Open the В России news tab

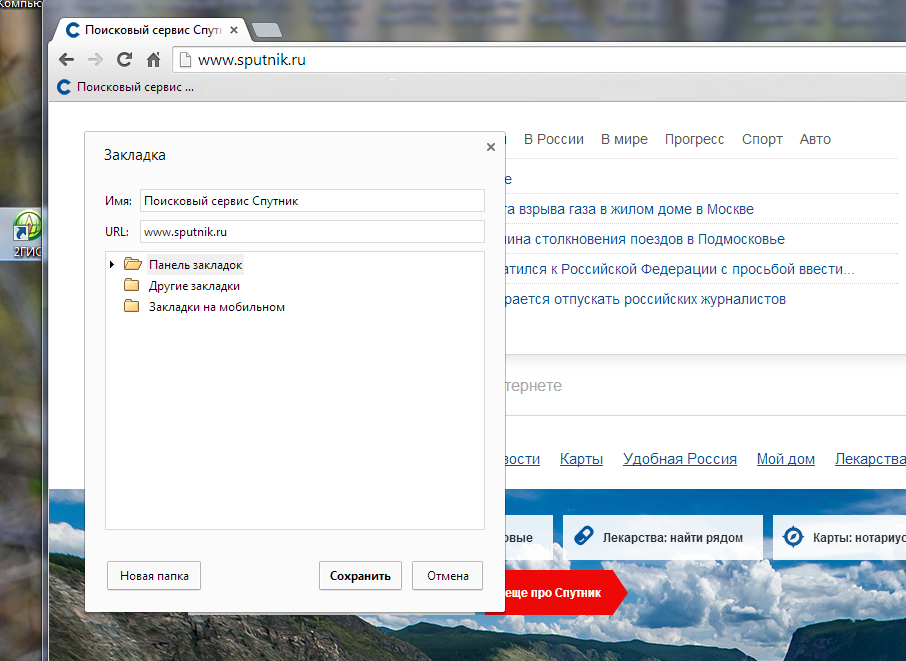554,139
